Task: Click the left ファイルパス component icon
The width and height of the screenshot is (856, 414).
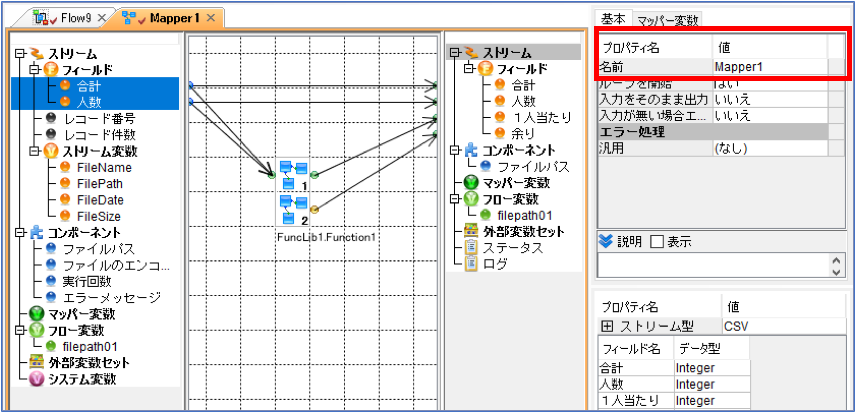Action: [x=52, y=249]
